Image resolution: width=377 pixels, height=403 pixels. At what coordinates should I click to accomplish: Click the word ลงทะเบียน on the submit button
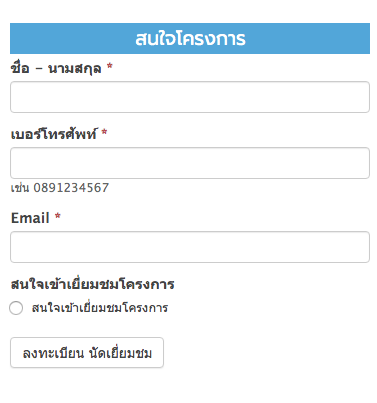coord(53,353)
